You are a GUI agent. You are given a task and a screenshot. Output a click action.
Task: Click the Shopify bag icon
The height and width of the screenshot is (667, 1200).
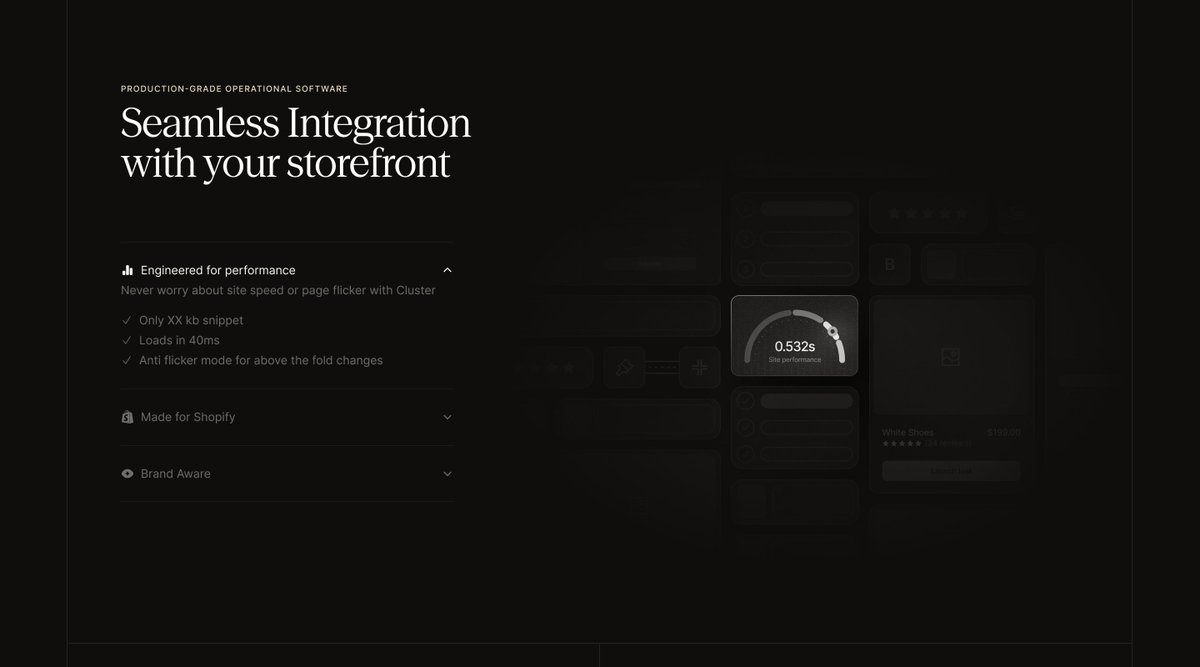127,417
